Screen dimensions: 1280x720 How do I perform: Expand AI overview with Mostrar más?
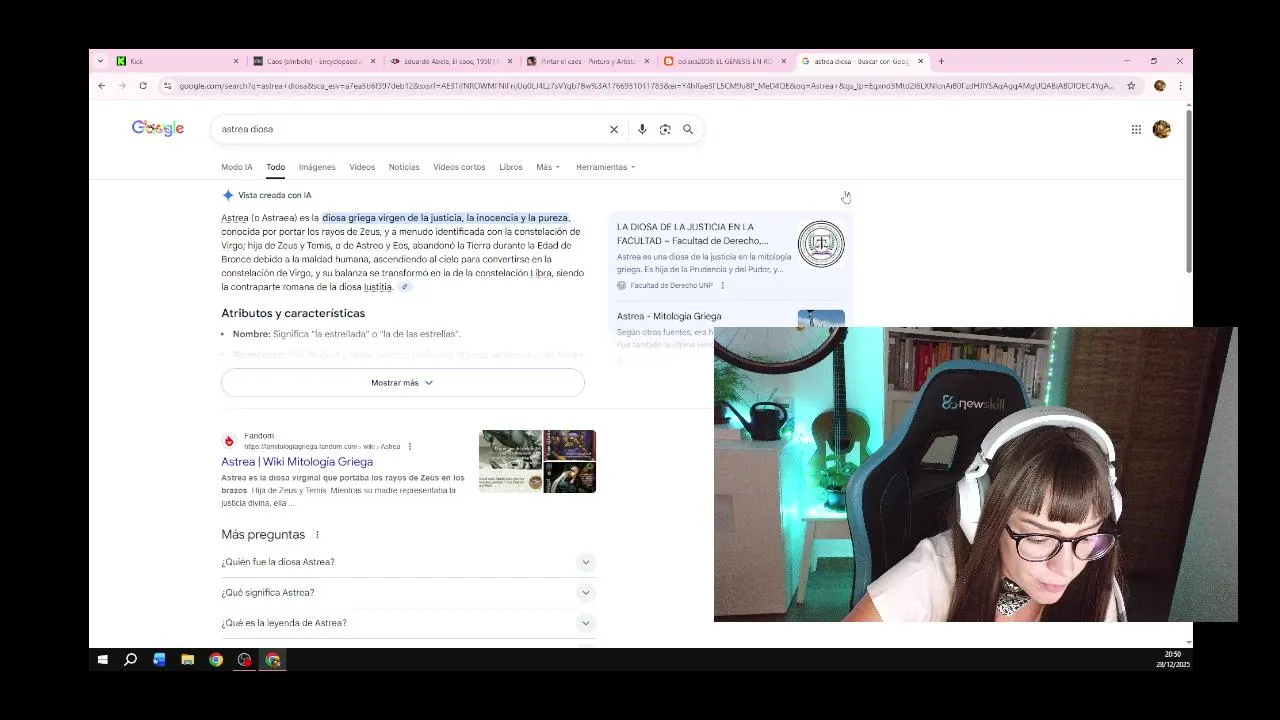tap(403, 383)
